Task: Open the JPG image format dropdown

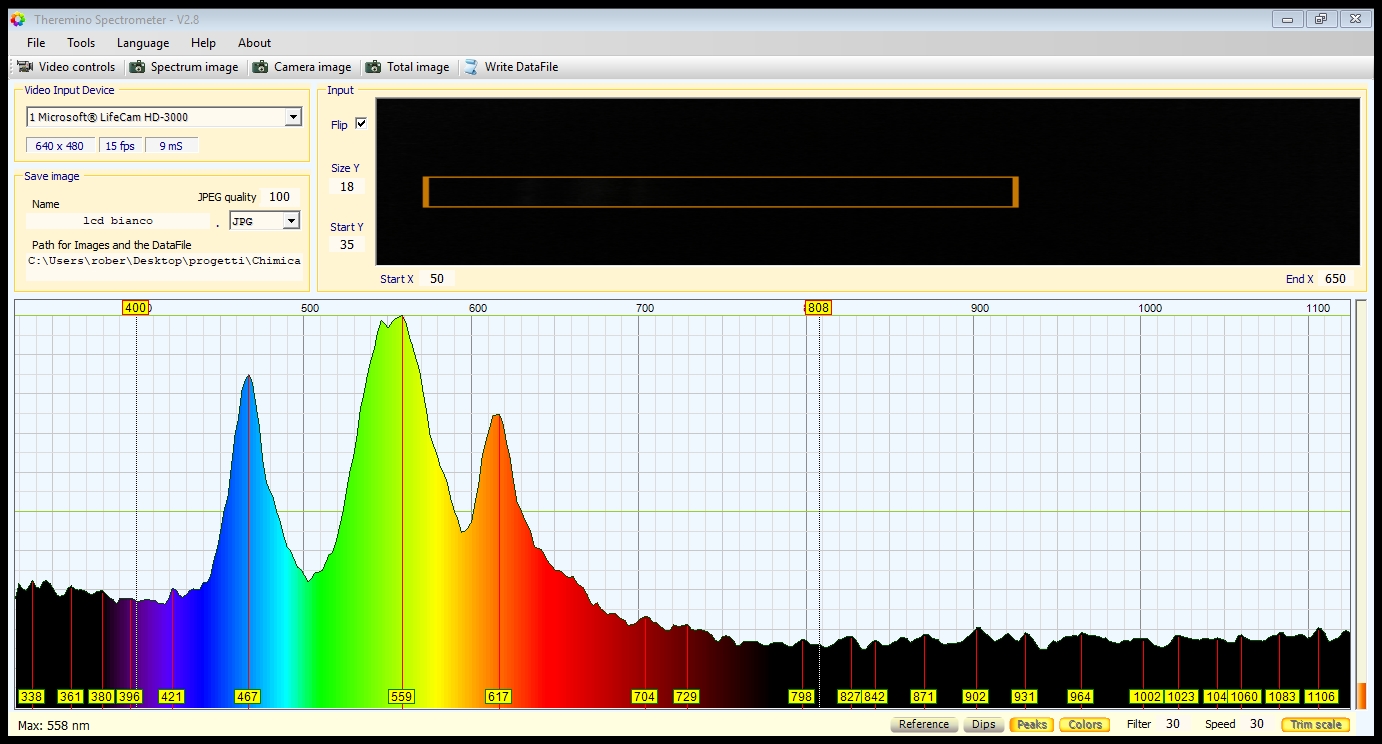Action: (x=291, y=221)
